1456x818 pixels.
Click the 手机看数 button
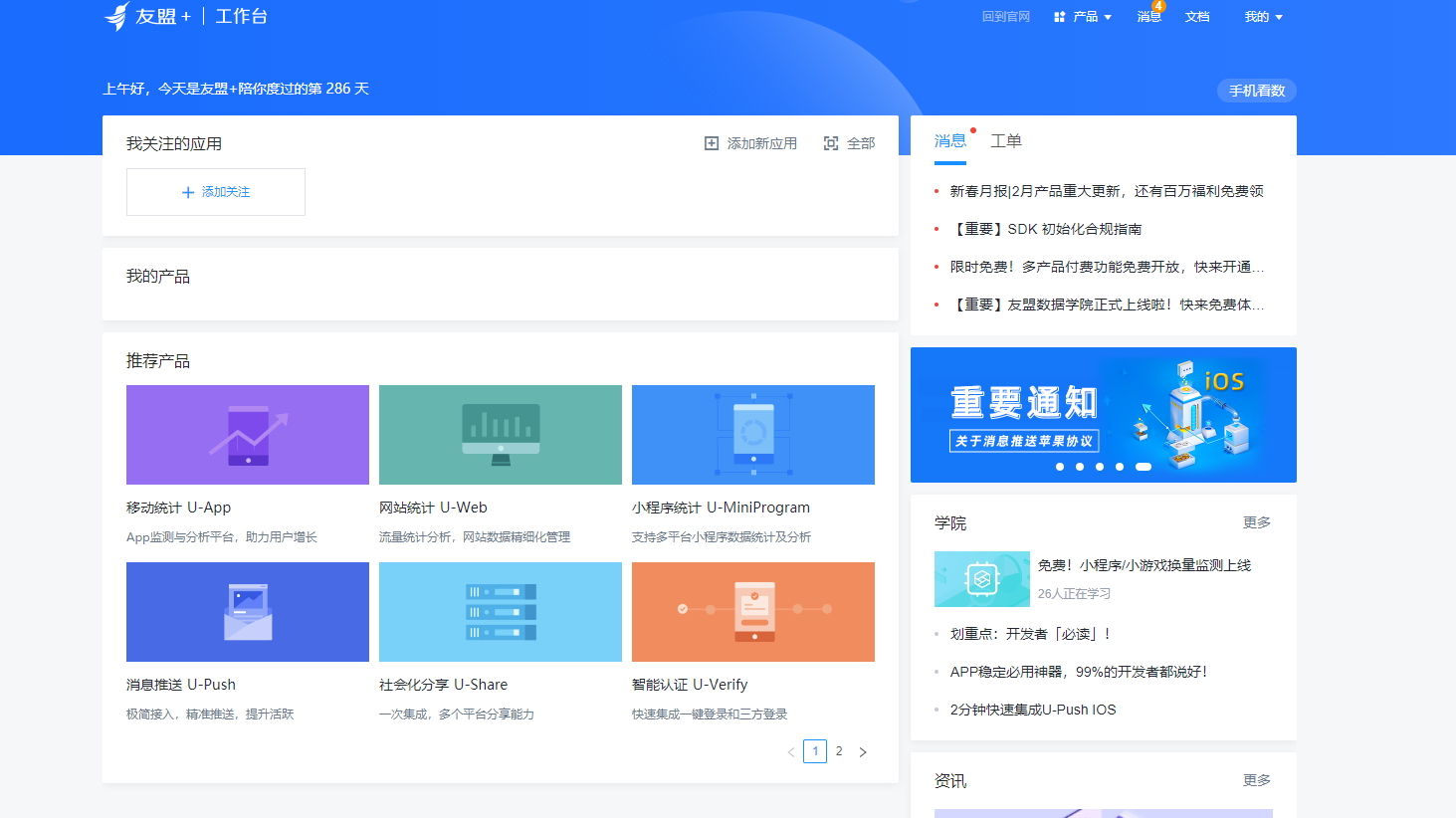1256,91
